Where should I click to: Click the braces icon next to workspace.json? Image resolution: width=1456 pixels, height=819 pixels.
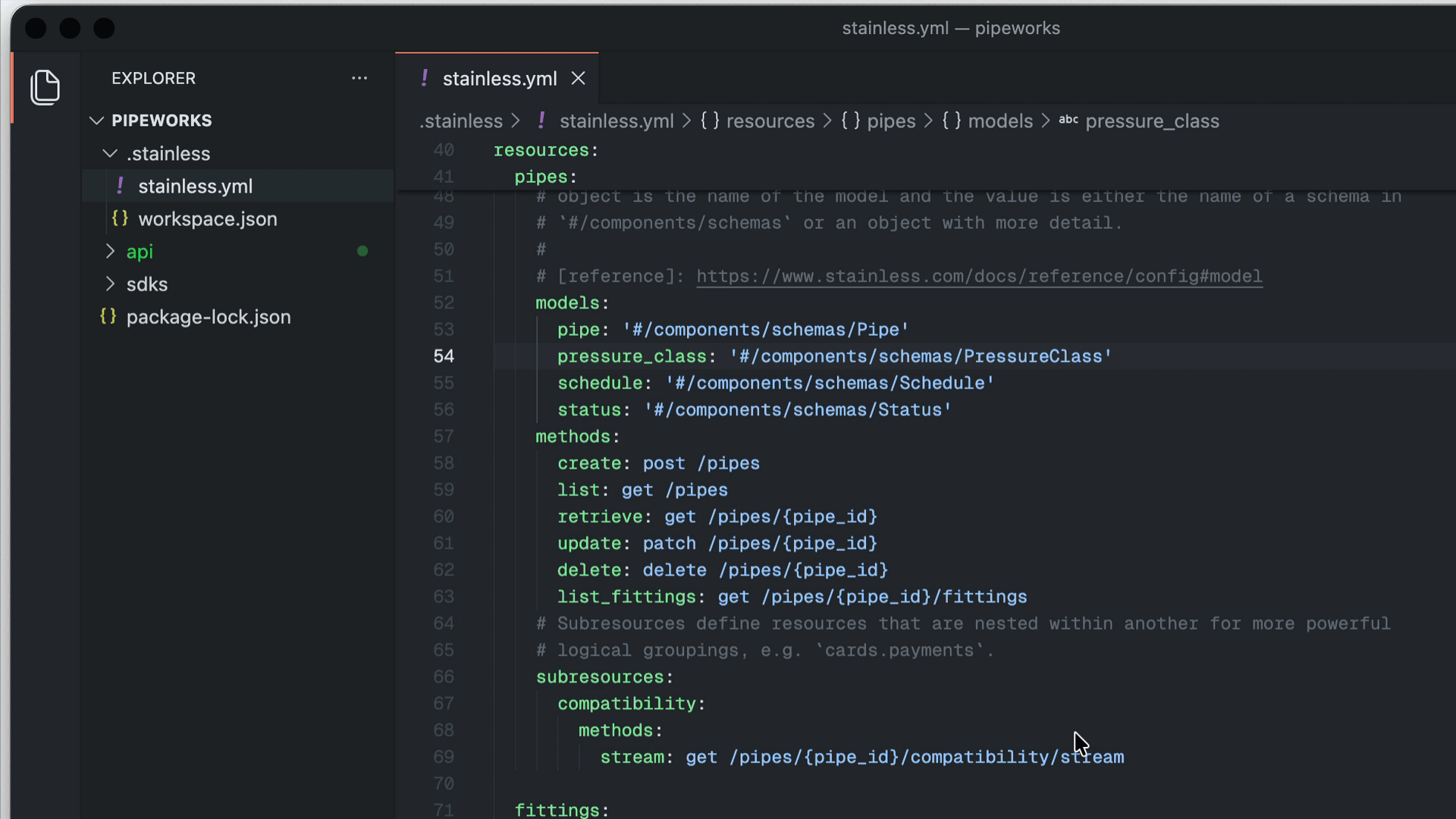pyautogui.click(x=120, y=218)
